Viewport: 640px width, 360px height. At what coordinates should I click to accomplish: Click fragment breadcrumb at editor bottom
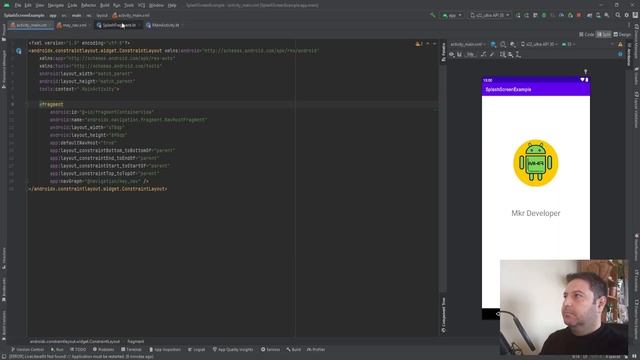click(136, 341)
